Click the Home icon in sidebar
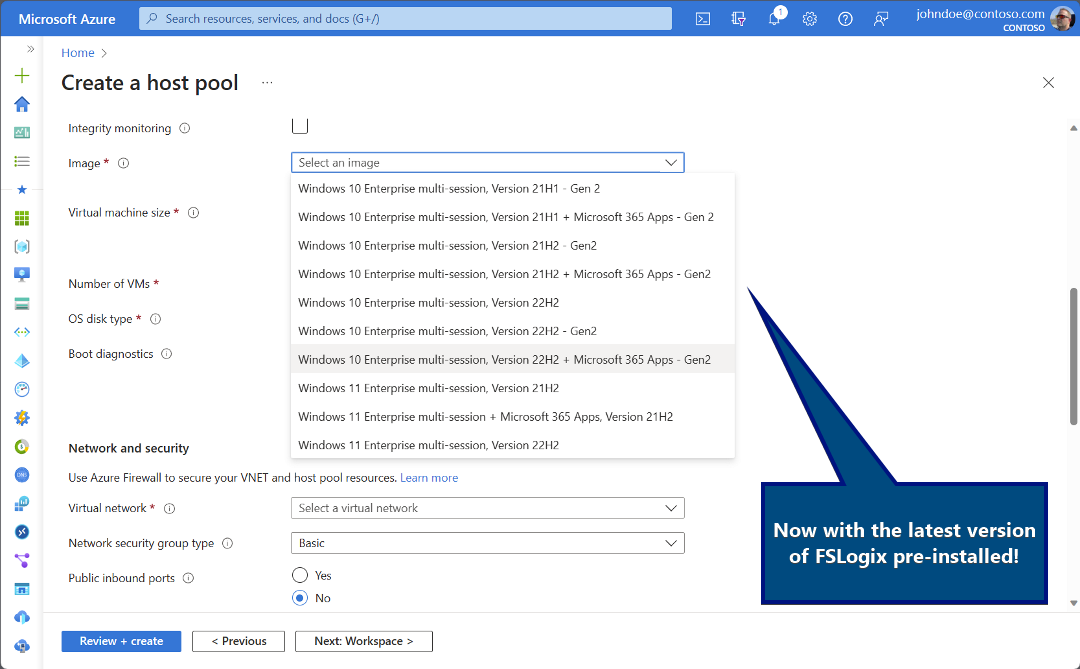The image size is (1080, 669). pos(22,104)
